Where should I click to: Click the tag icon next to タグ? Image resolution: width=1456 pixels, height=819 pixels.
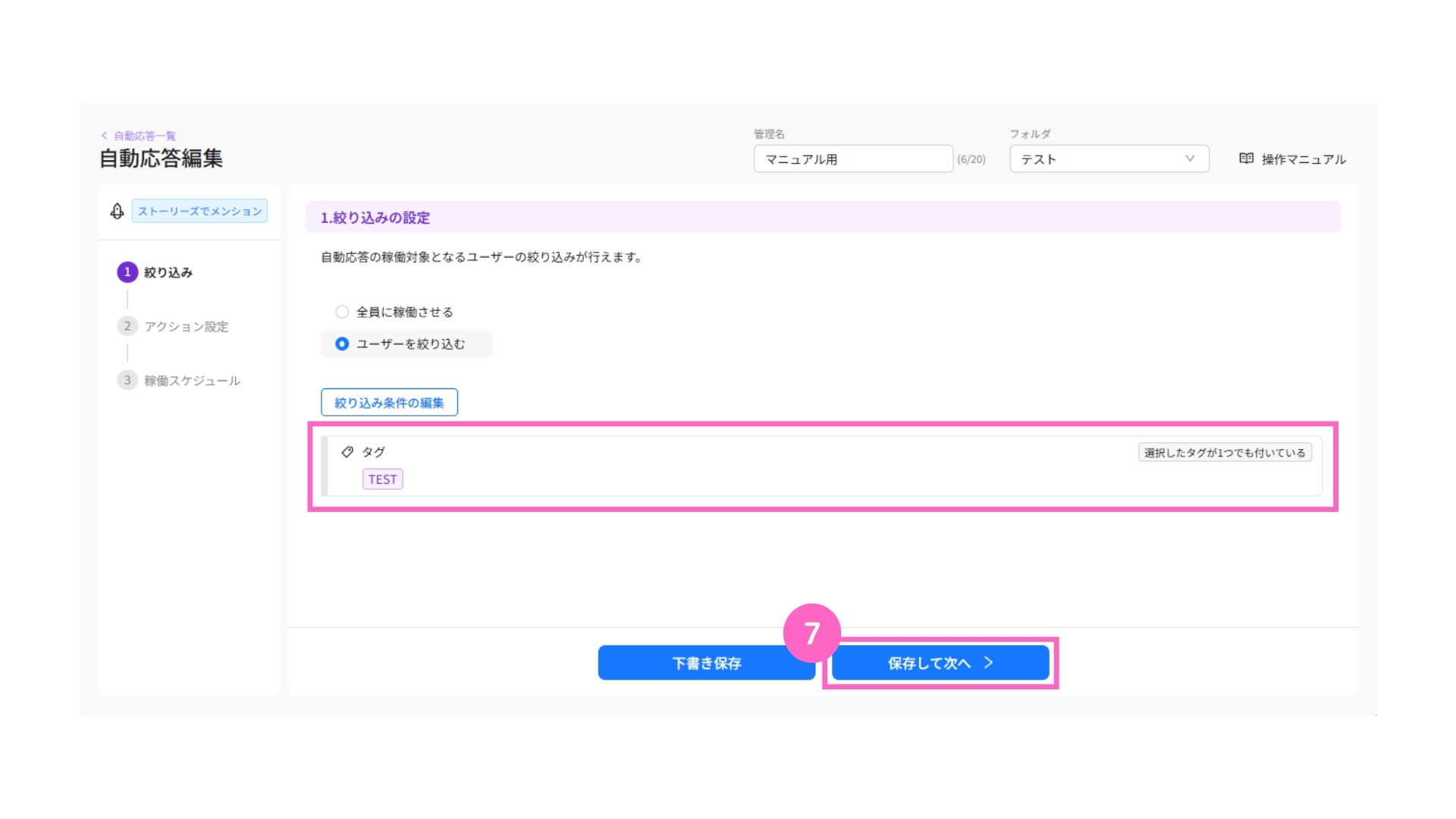point(347,452)
